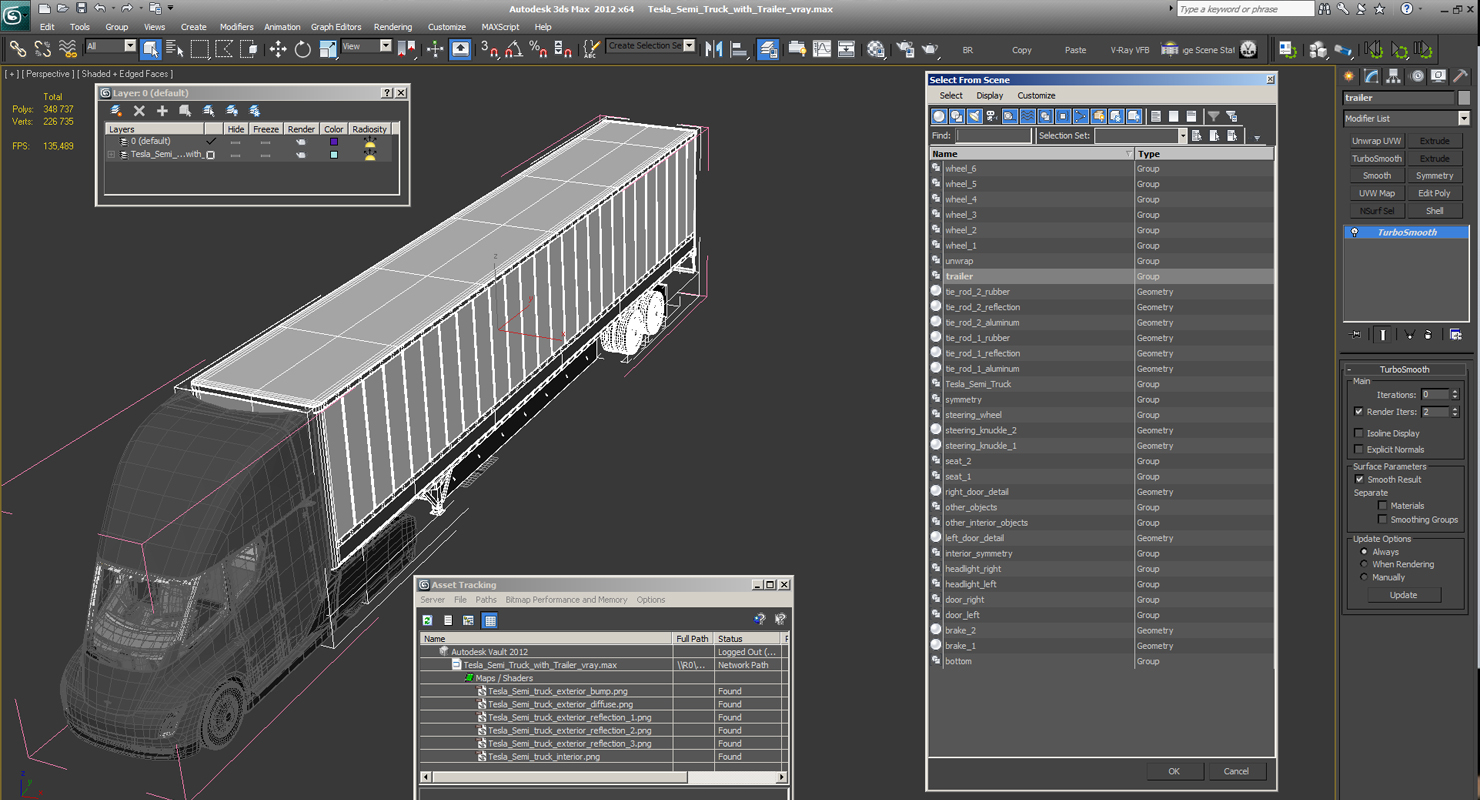Click the Find field in Select From Scene
The image size is (1480, 800).
(x=993, y=136)
